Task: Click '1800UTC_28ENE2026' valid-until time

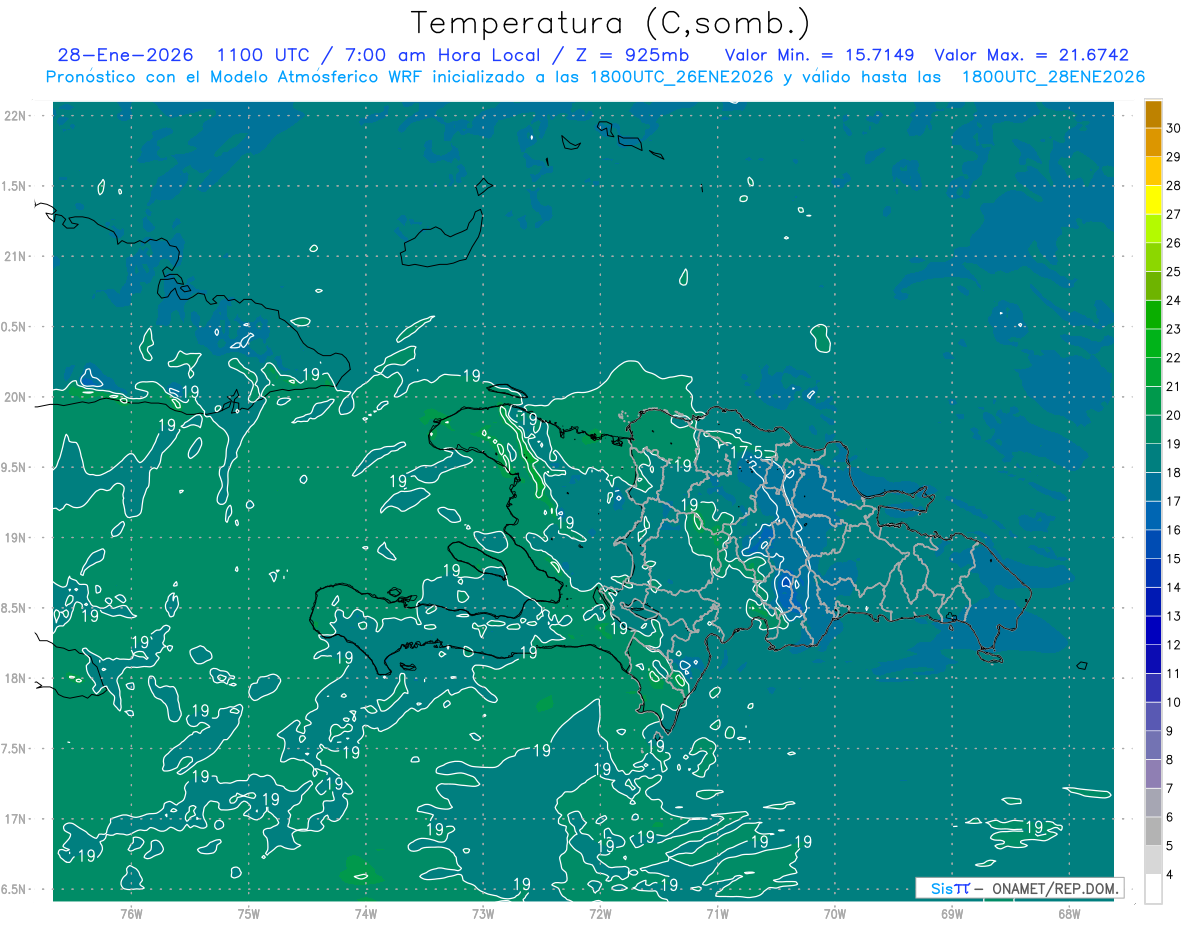Action: [x=1052, y=77]
